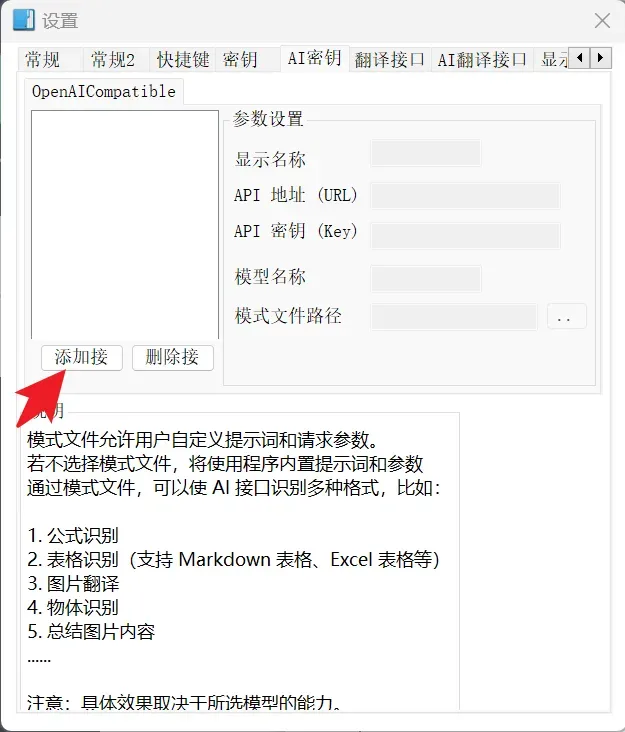This screenshot has height=732, width=625.
Task: Browse for 模式文件路径 with the .. button
Action: click(567, 317)
